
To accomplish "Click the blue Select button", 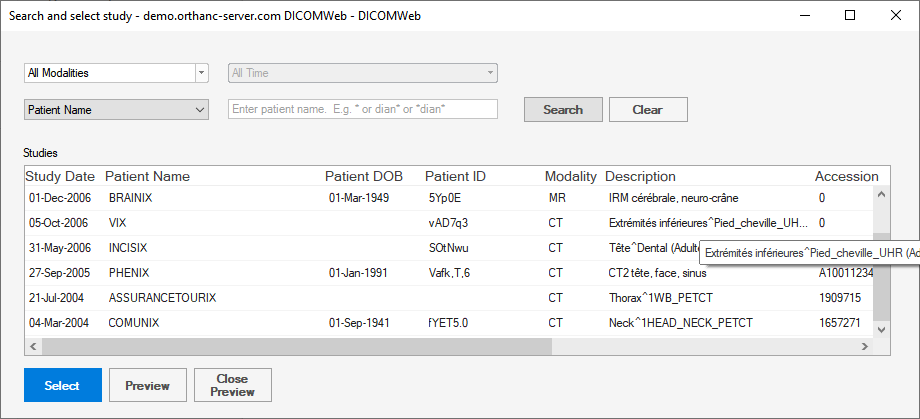I will 62,385.
